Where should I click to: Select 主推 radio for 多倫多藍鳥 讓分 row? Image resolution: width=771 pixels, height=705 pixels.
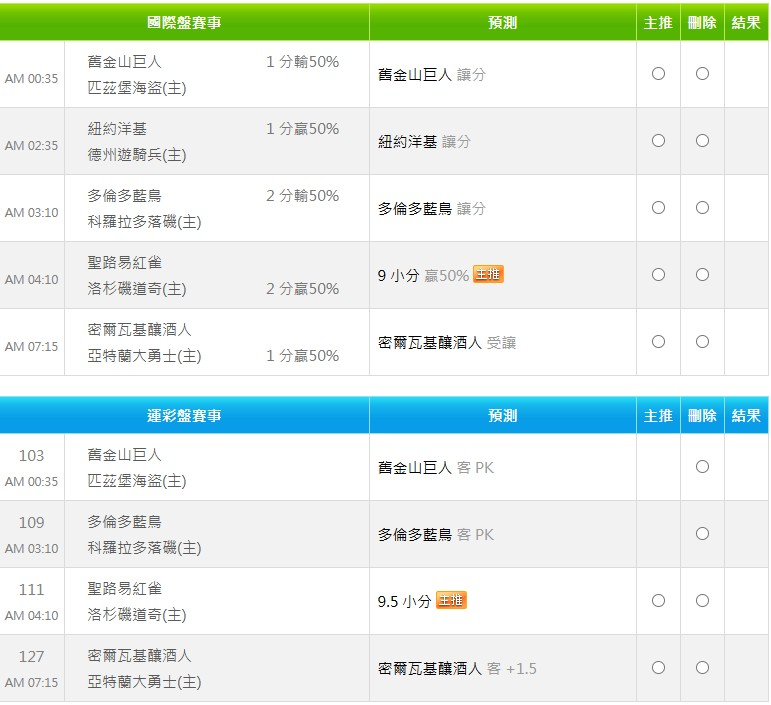point(658,207)
